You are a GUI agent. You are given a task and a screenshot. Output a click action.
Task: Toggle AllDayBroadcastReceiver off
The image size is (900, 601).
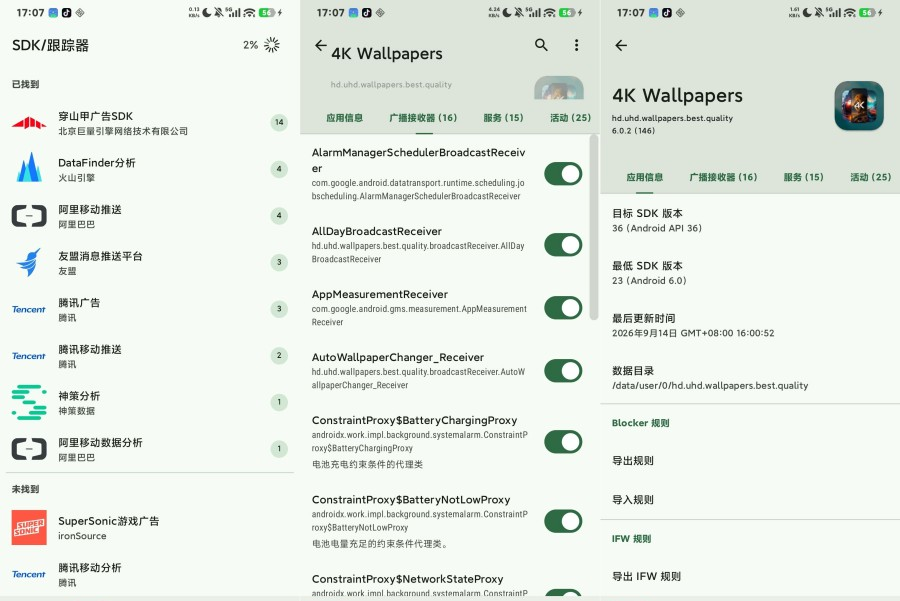point(563,245)
